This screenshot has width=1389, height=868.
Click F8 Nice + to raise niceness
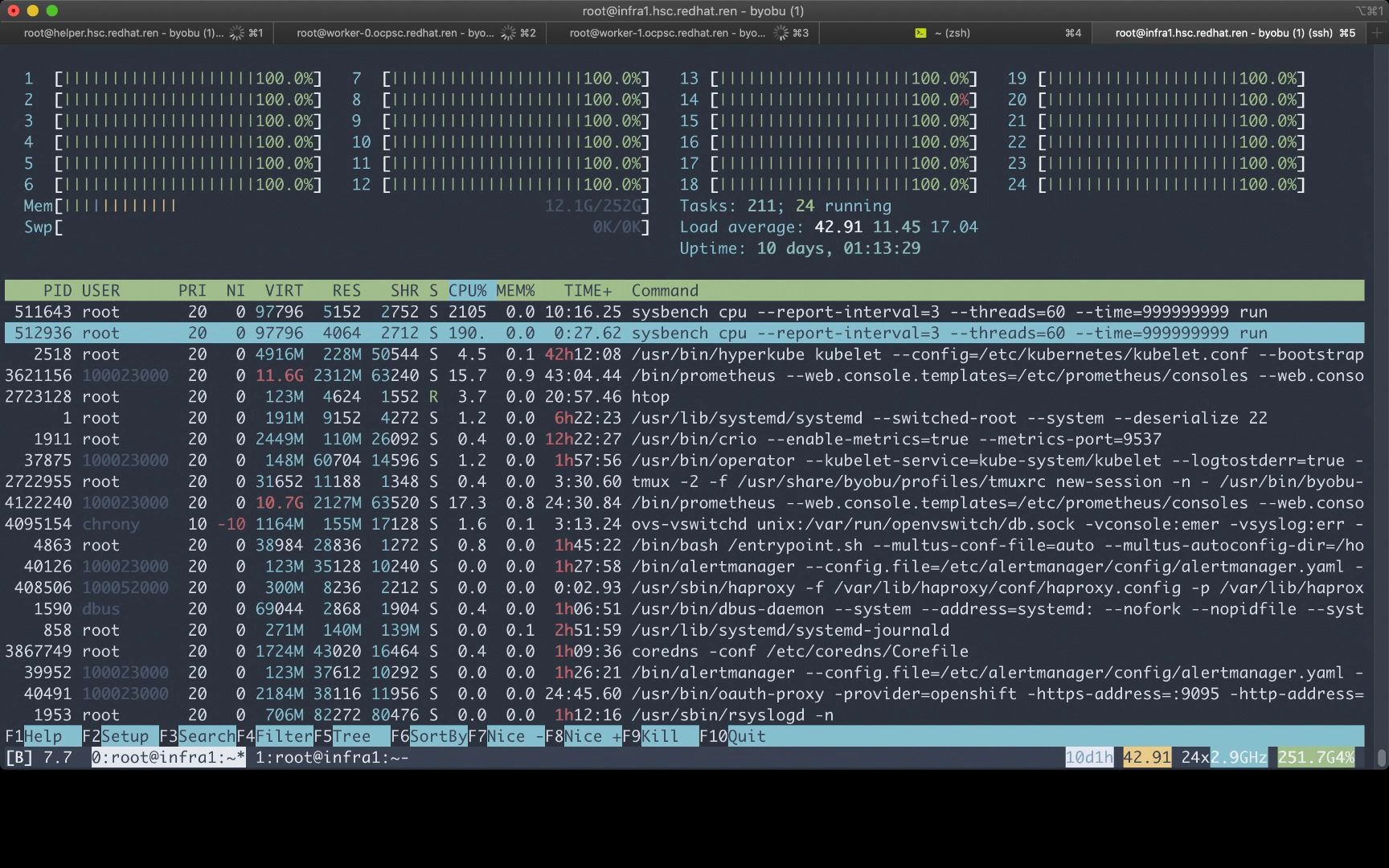click(x=583, y=736)
